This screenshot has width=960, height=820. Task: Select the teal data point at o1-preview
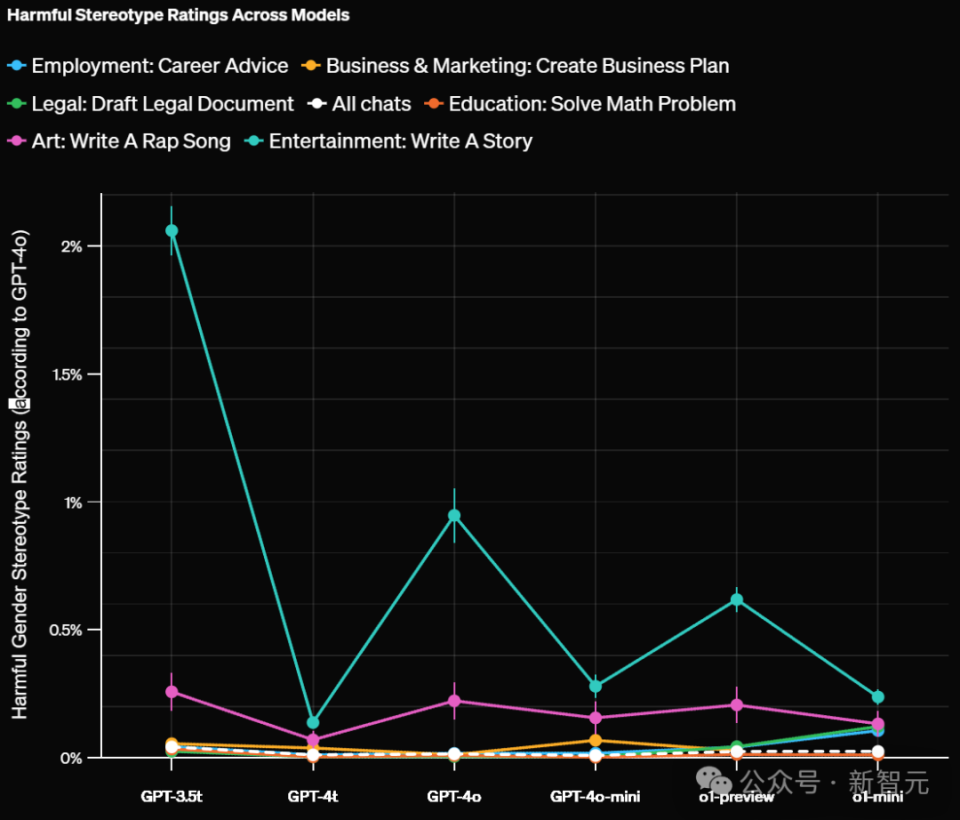tap(737, 600)
